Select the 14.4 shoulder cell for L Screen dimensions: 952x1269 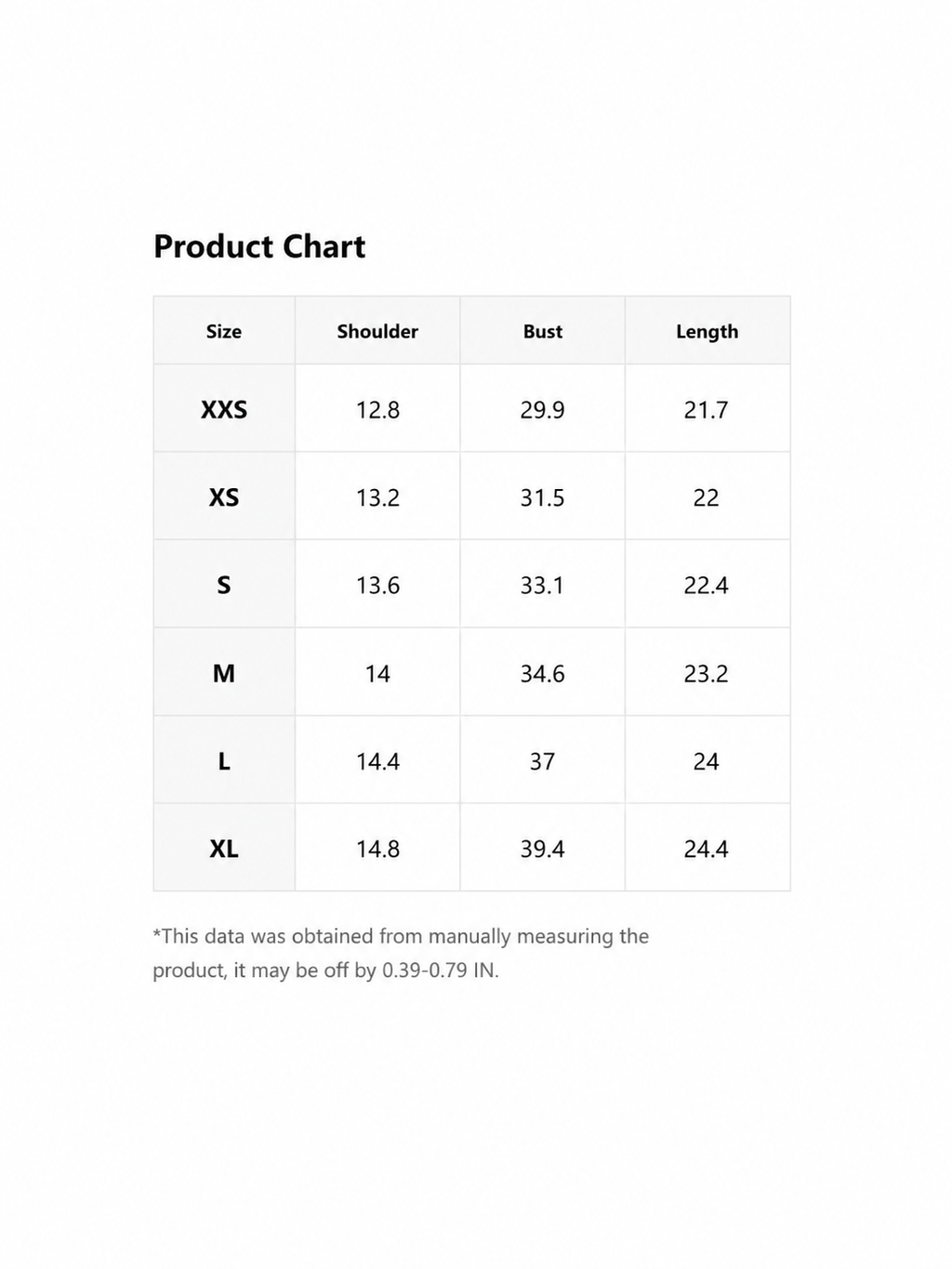point(377,760)
